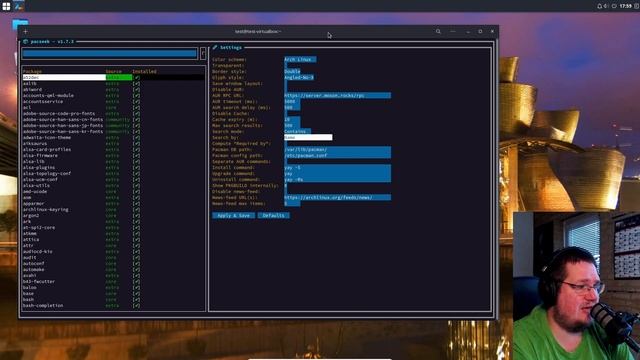Click the Pacman config path field

click(x=338, y=156)
